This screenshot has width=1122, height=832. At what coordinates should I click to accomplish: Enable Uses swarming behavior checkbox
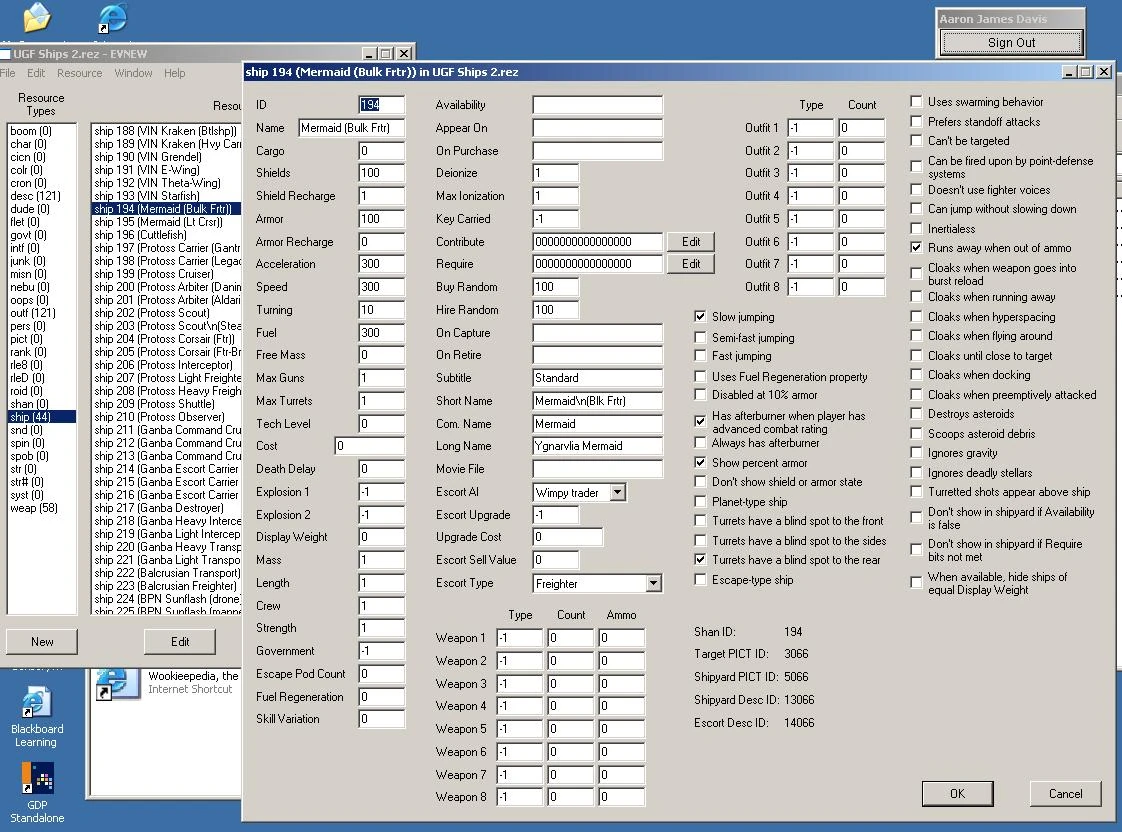tap(916, 102)
